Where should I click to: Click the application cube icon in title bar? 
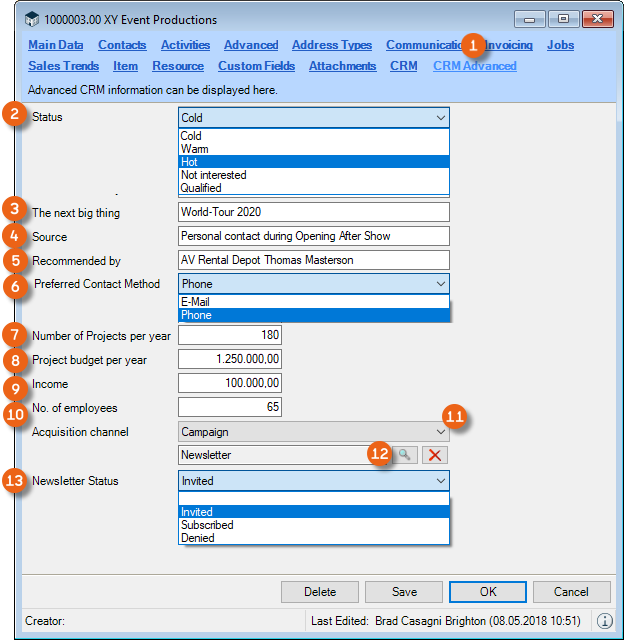[x=33, y=20]
